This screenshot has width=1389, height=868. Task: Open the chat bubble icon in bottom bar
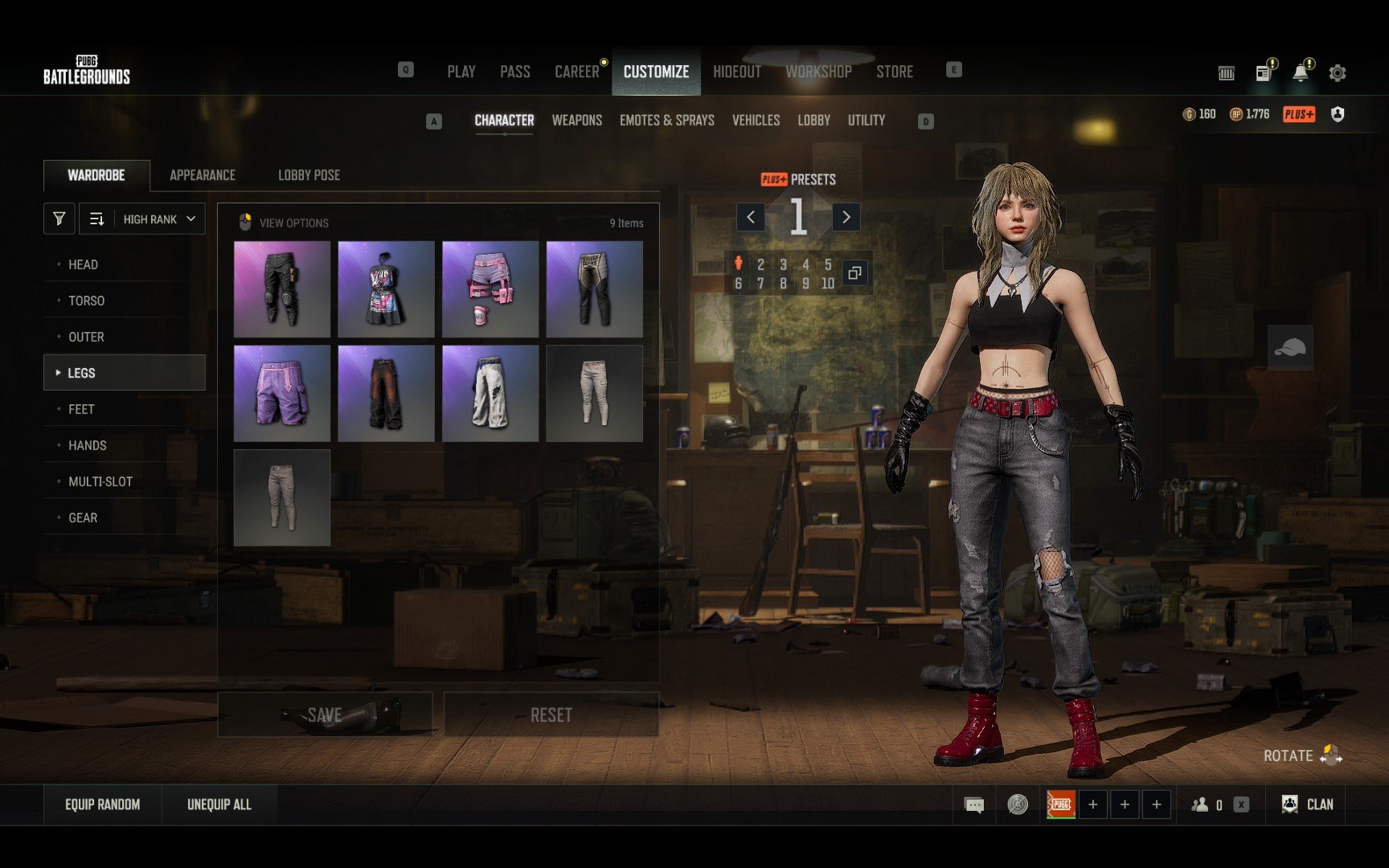[x=974, y=805]
